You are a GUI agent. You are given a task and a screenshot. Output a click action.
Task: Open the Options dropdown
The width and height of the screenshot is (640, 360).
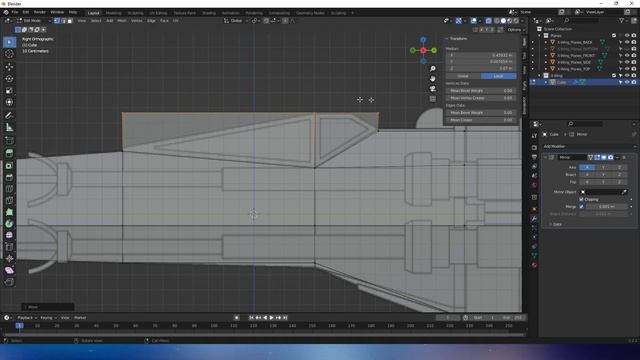point(516,29)
